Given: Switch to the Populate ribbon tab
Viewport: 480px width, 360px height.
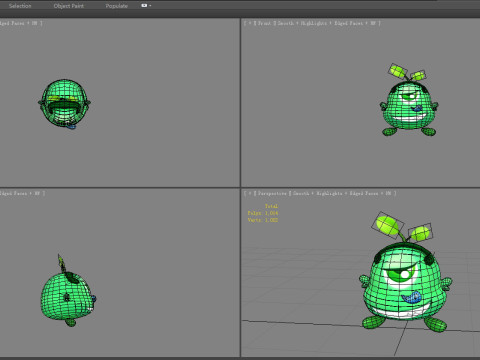Looking at the screenshot, I should (116, 6).
